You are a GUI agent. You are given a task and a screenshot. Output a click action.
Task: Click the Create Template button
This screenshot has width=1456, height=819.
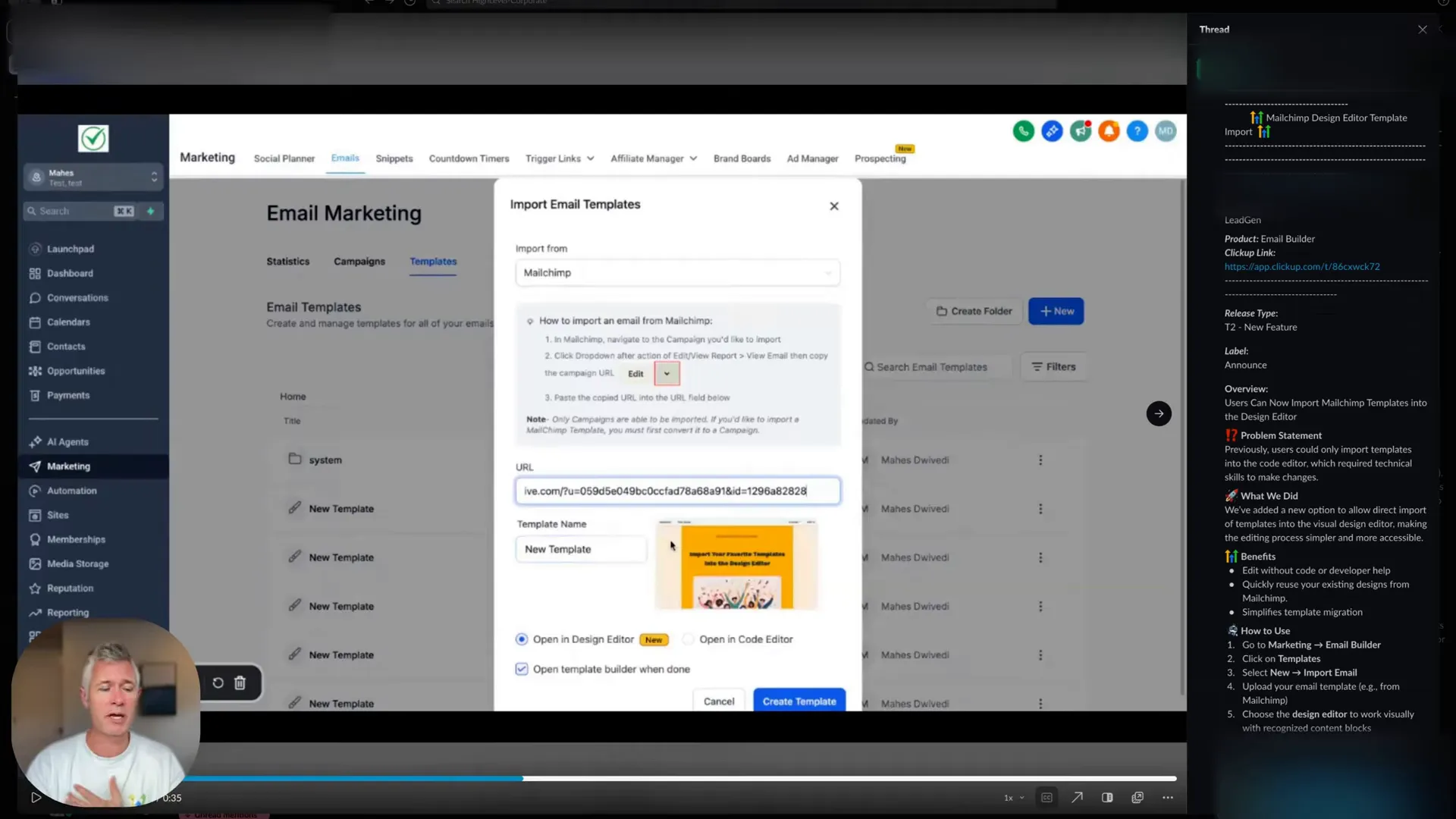pyautogui.click(x=799, y=701)
